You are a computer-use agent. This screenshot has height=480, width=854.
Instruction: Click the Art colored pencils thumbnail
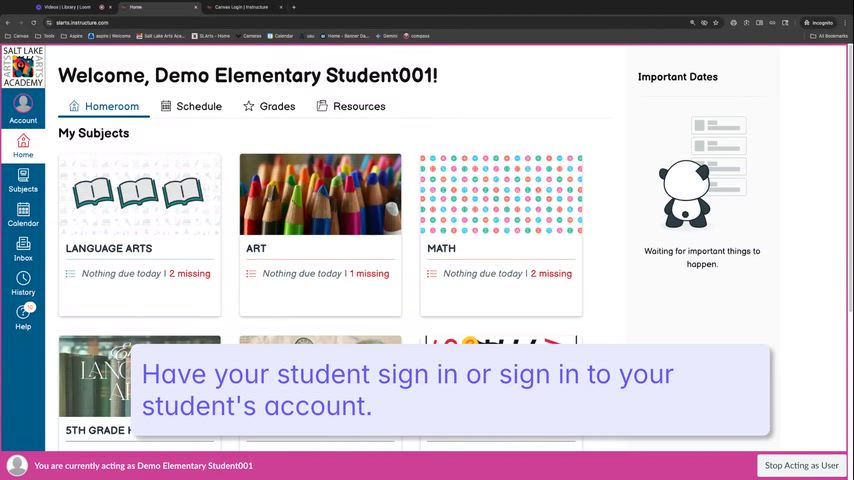tap(320, 194)
